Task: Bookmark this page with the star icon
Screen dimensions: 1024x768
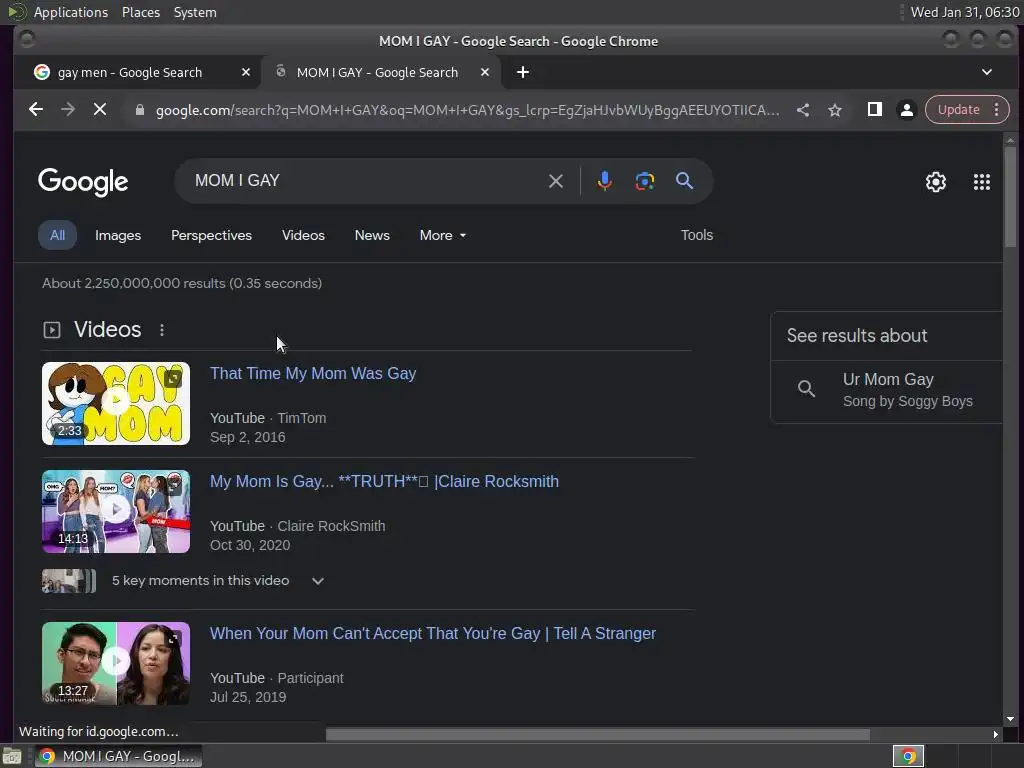Action: pyautogui.click(x=835, y=110)
